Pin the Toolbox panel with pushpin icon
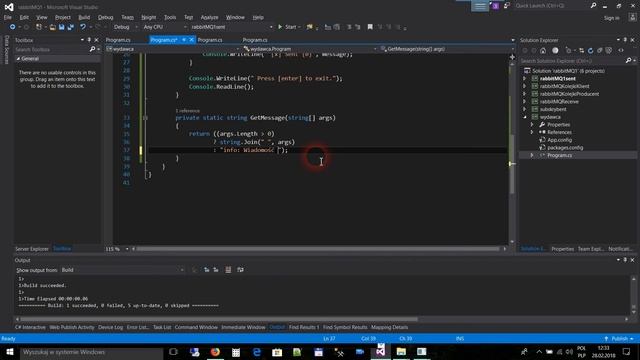The image size is (640, 360). click(89, 40)
